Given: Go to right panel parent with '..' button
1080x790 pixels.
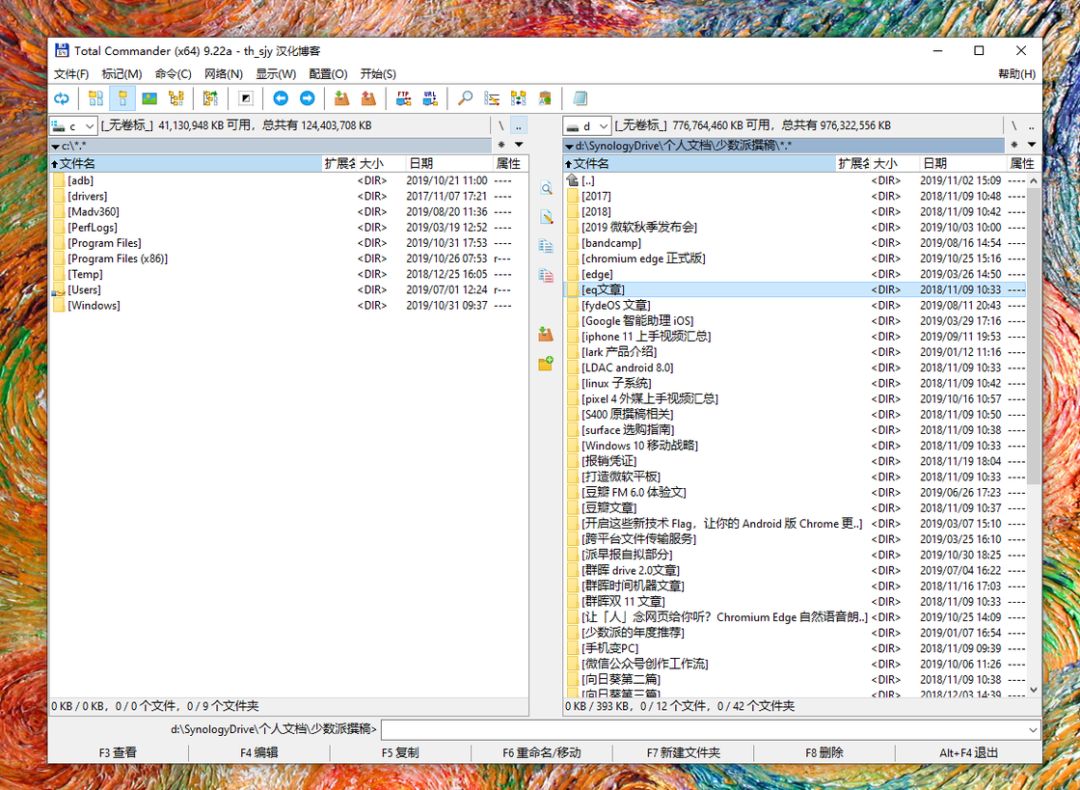Looking at the screenshot, I should tap(1032, 126).
